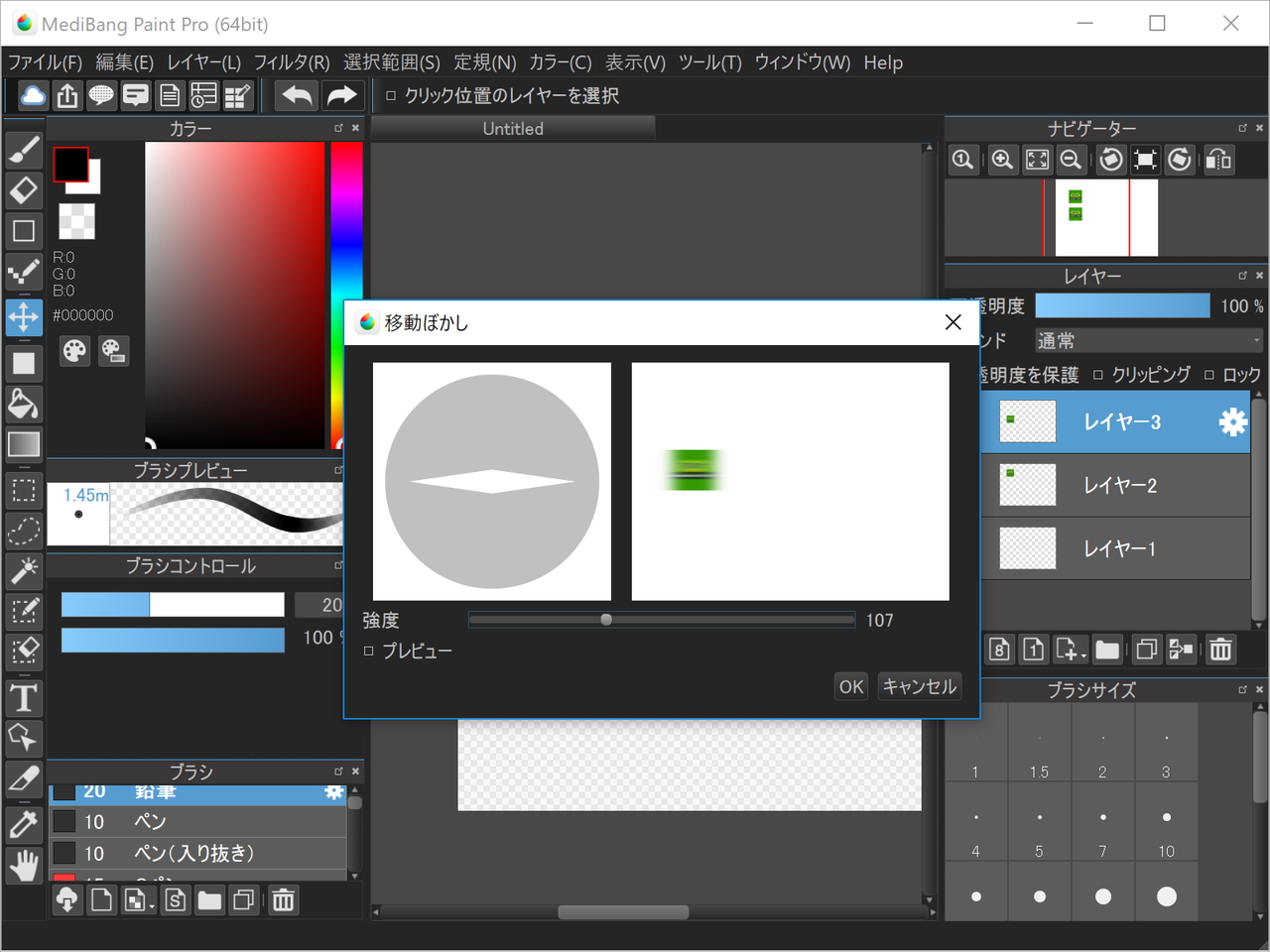Viewport: 1270px width, 952px height.
Task: Reset Navigator zoom to 100%
Action: point(961,160)
